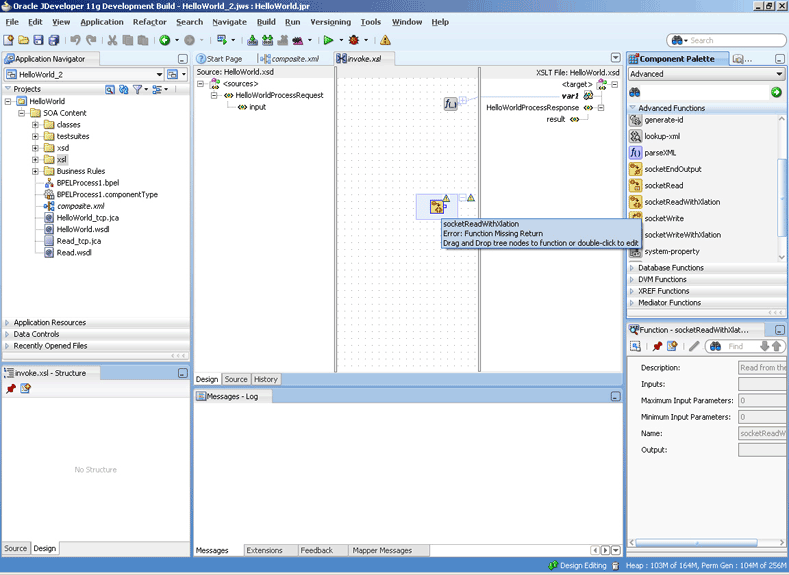Image resolution: width=789 pixels, height=575 pixels.
Task: Toggle the red pin in Function inspector
Action: tap(657, 346)
